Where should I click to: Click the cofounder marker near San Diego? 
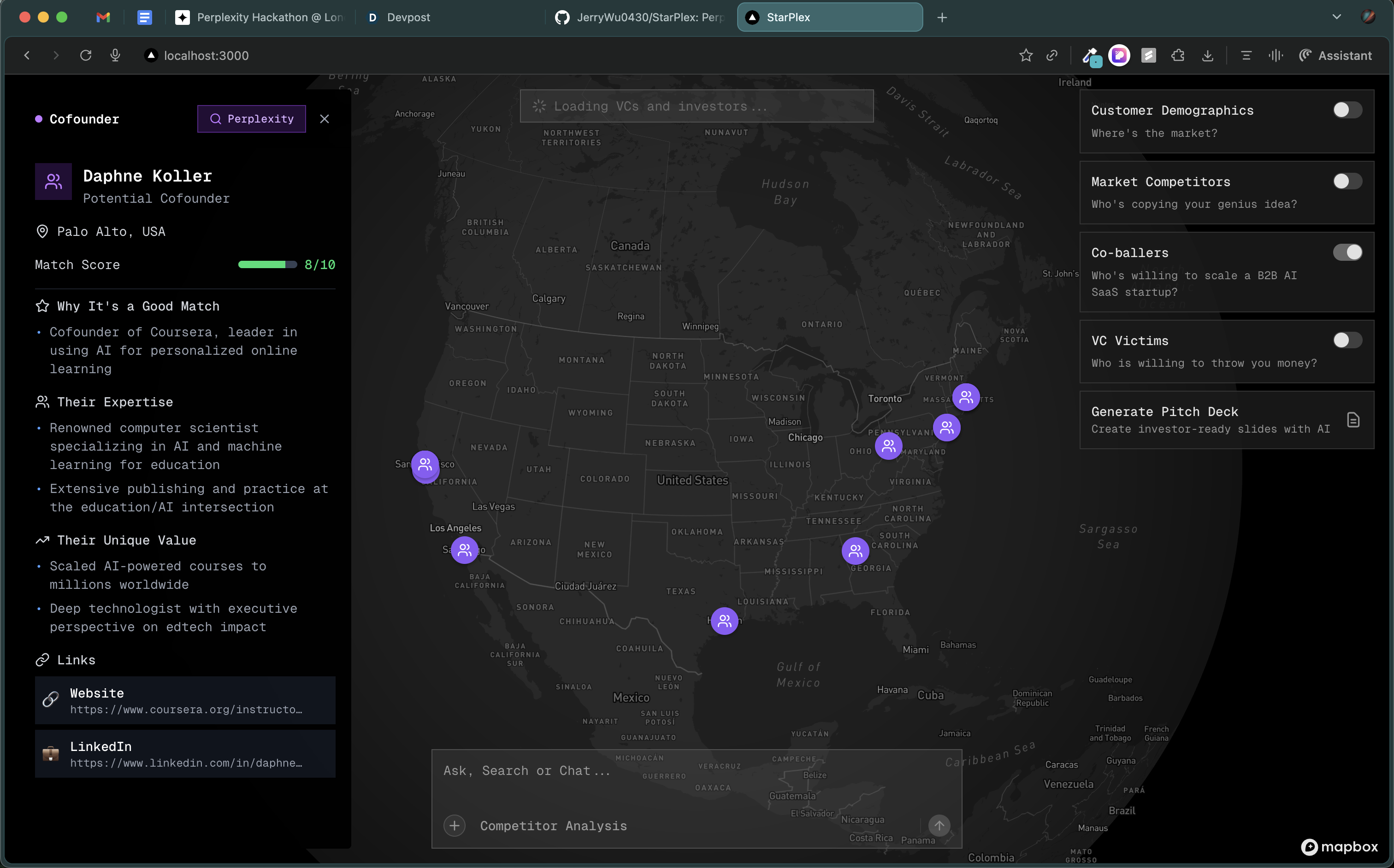point(464,550)
